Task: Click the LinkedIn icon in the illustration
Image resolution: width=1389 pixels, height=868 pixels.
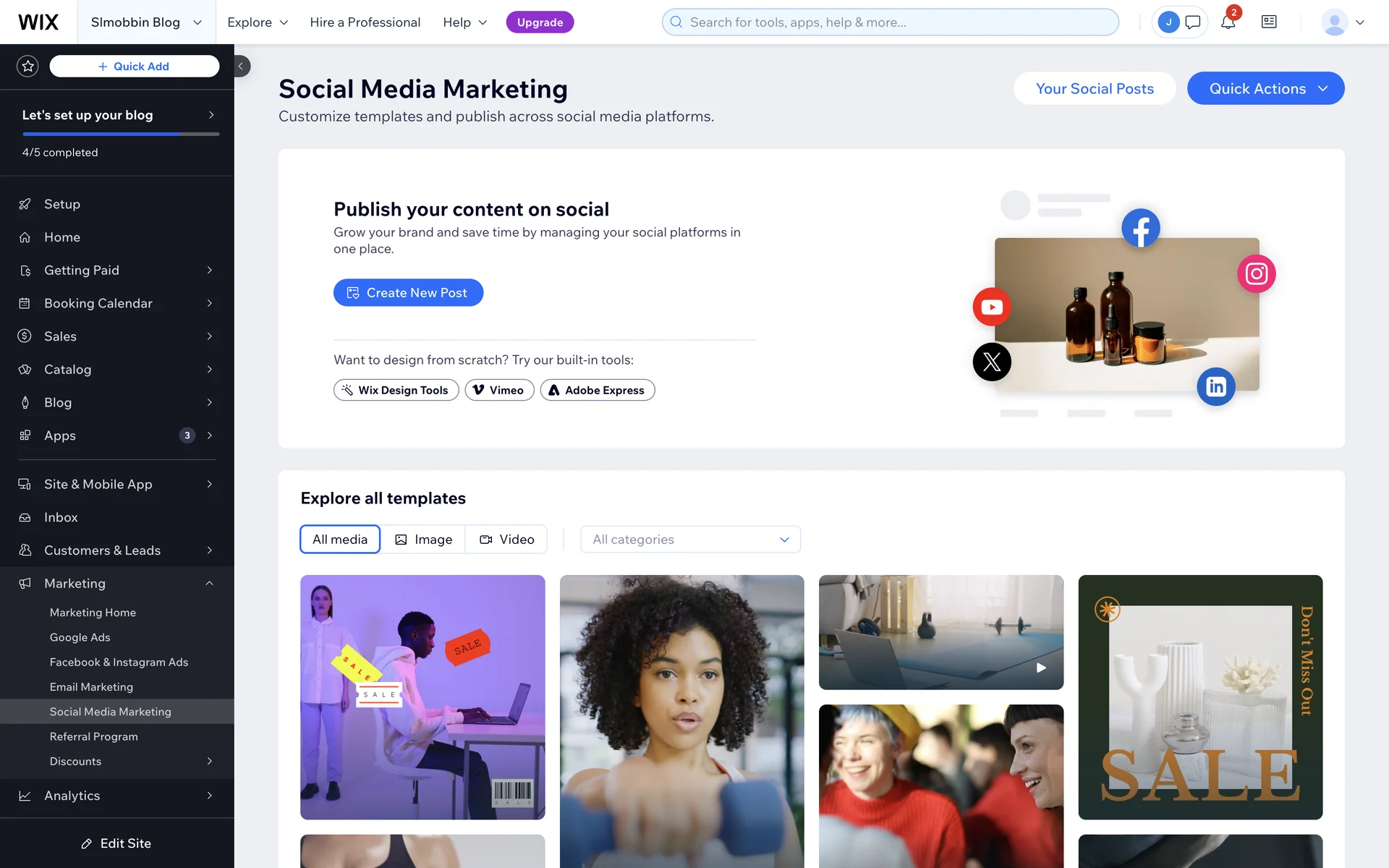Action: tap(1216, 386)
